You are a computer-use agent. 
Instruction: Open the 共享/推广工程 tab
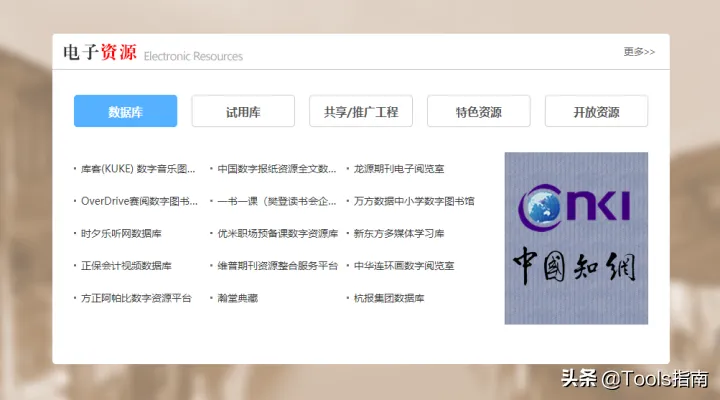pyautogui.click(x=361, y=111)
